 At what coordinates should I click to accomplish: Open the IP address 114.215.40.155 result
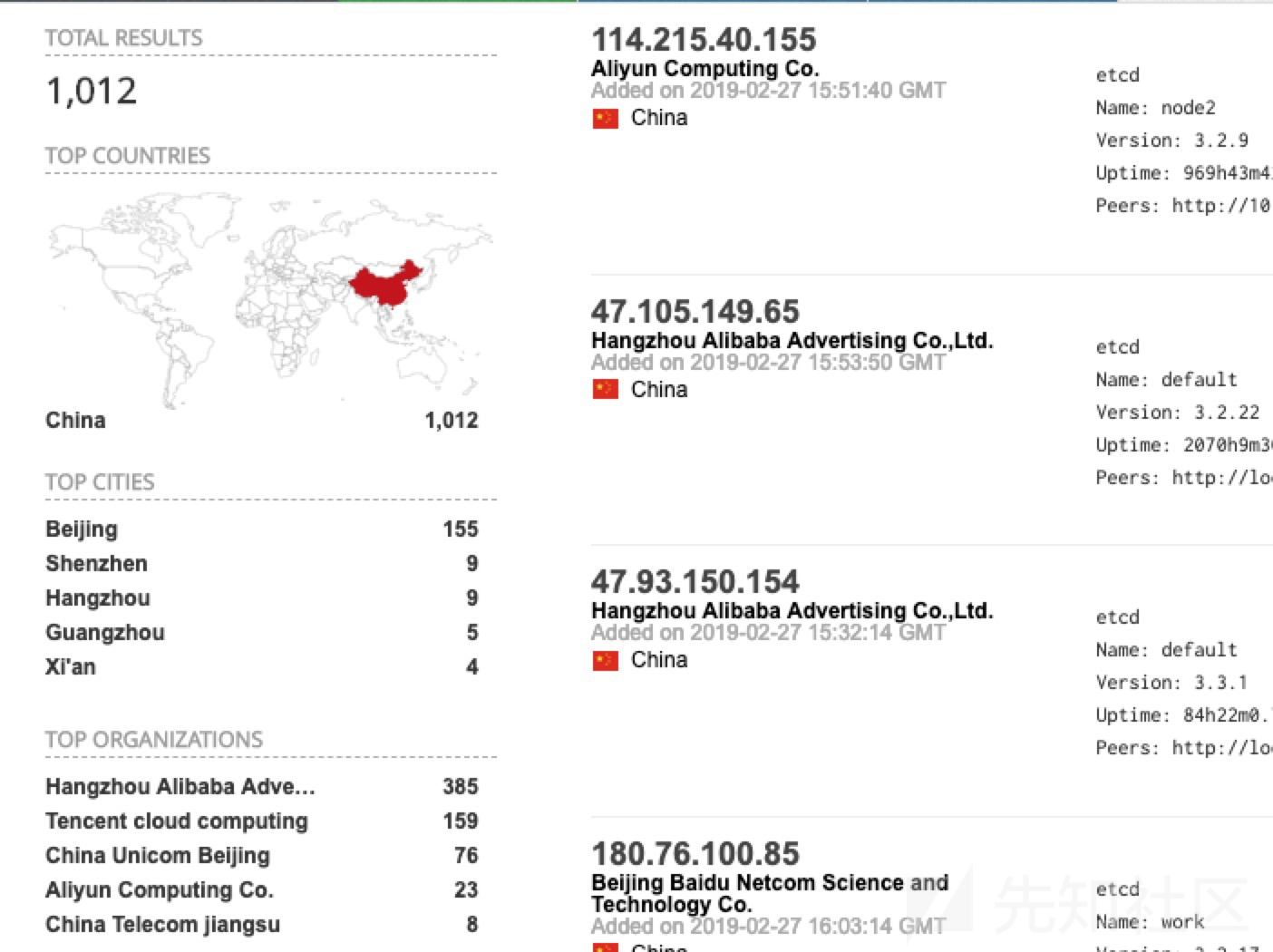click(x=704, y=39)
